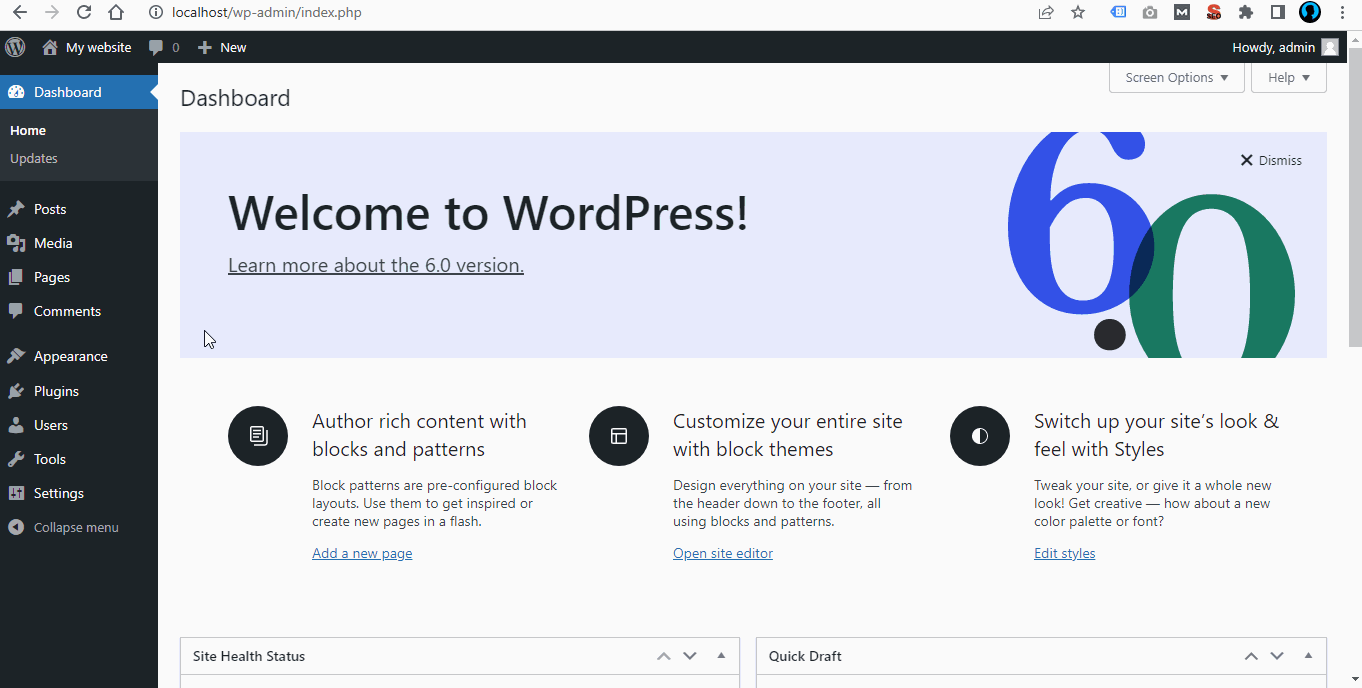Image resolution: width=1362 pixels, height=688 pixels.
Task: Click the Site Health Status heading
Action: [x=249, y=656]
